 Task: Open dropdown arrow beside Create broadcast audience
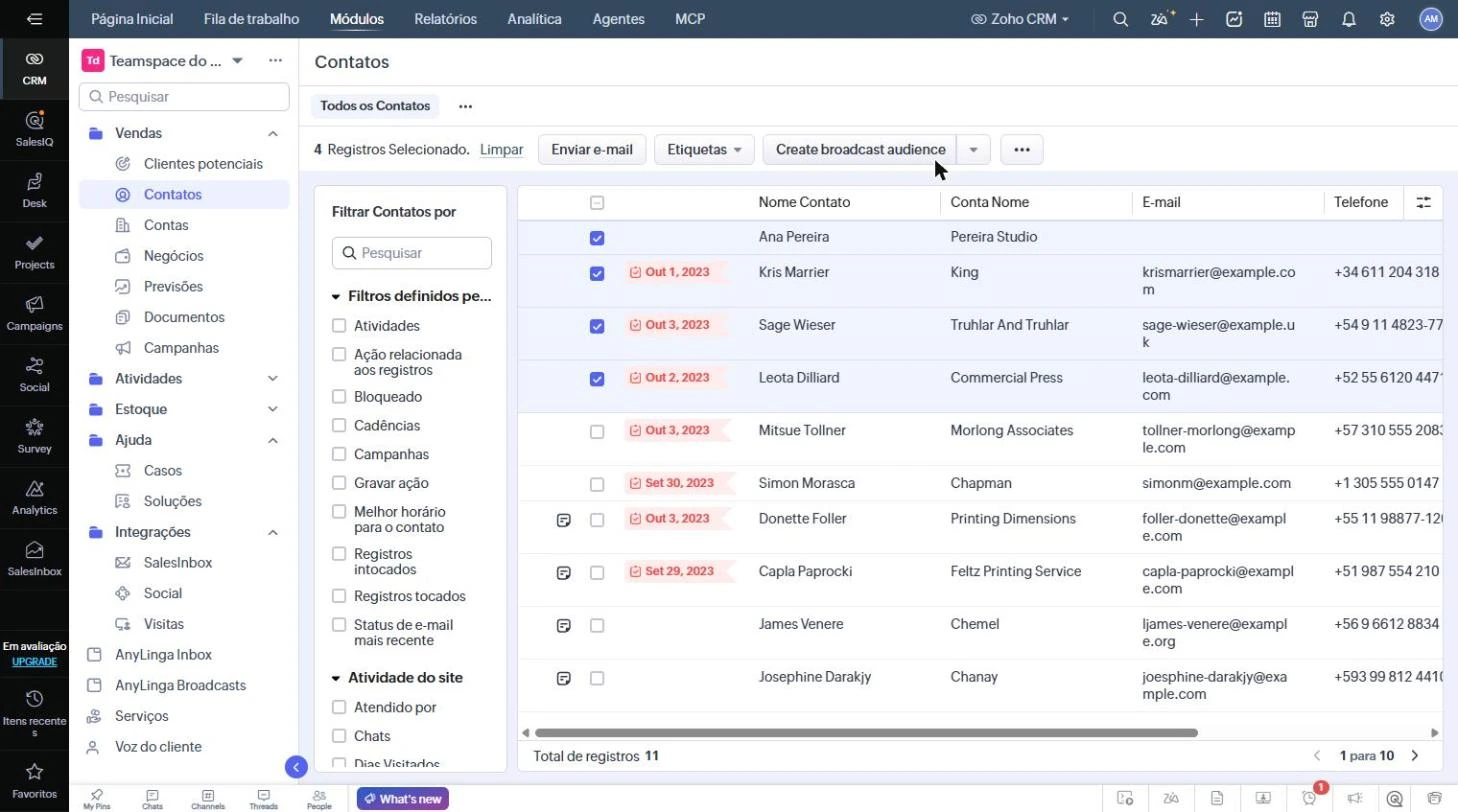coord(973,149)
